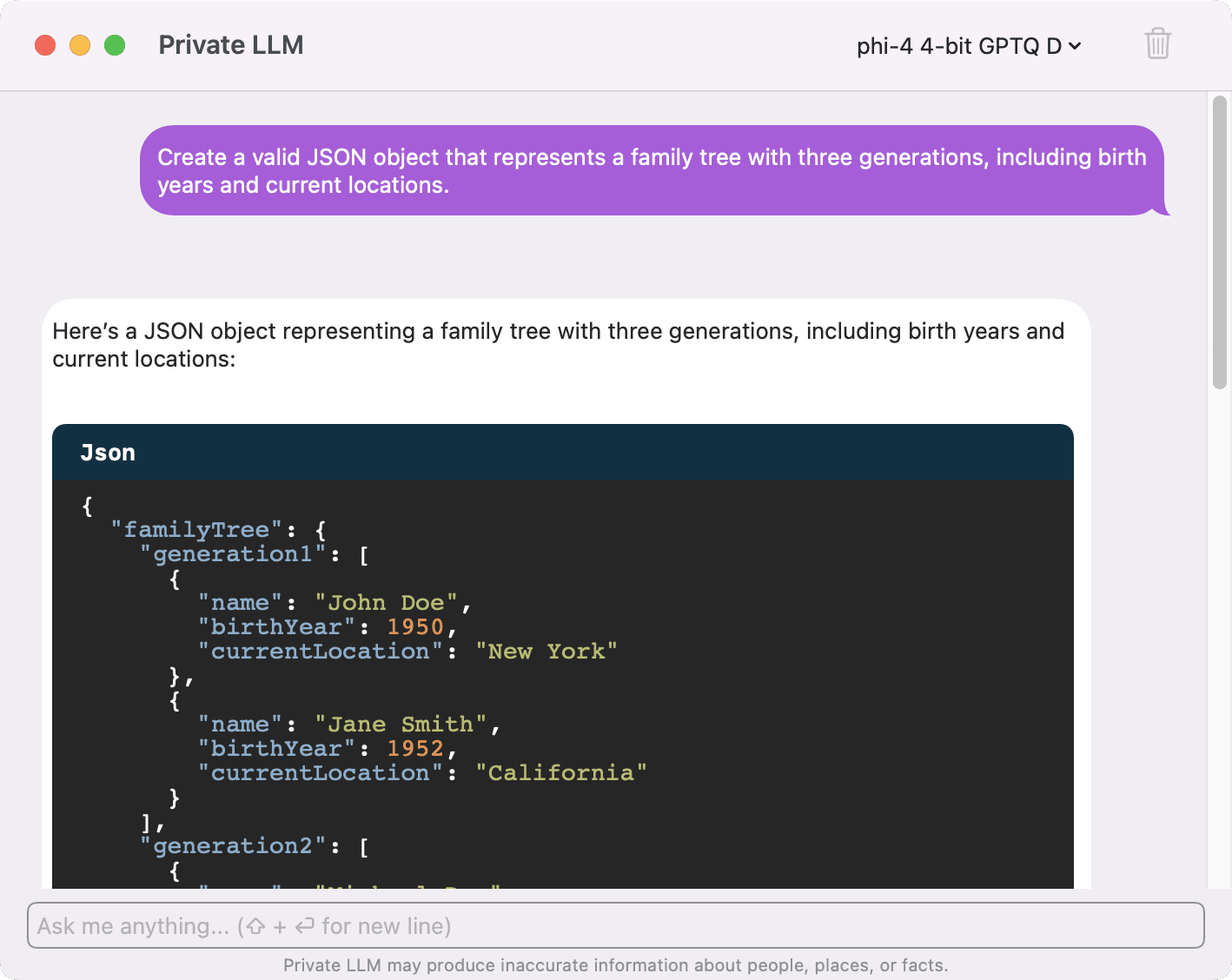The width and height of the screenshot is (1232, 980).
Task: Click the disclaimer text at bottom
Action: coord(616,964)
